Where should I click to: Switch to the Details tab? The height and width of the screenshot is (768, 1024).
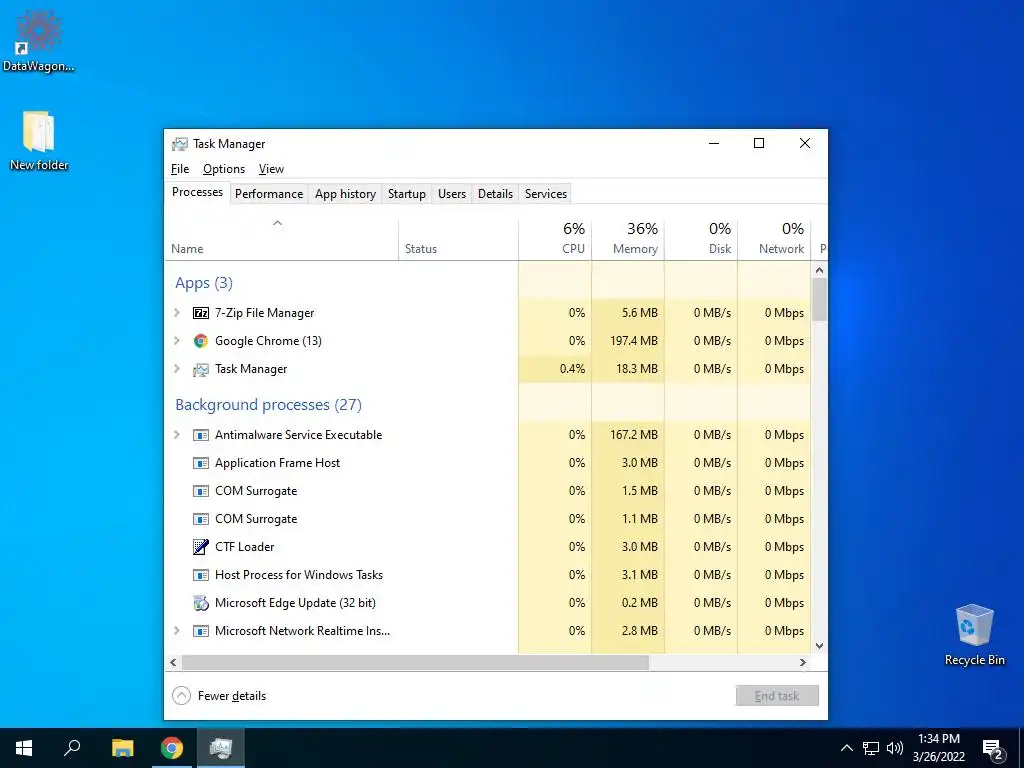tap(495, 194)
